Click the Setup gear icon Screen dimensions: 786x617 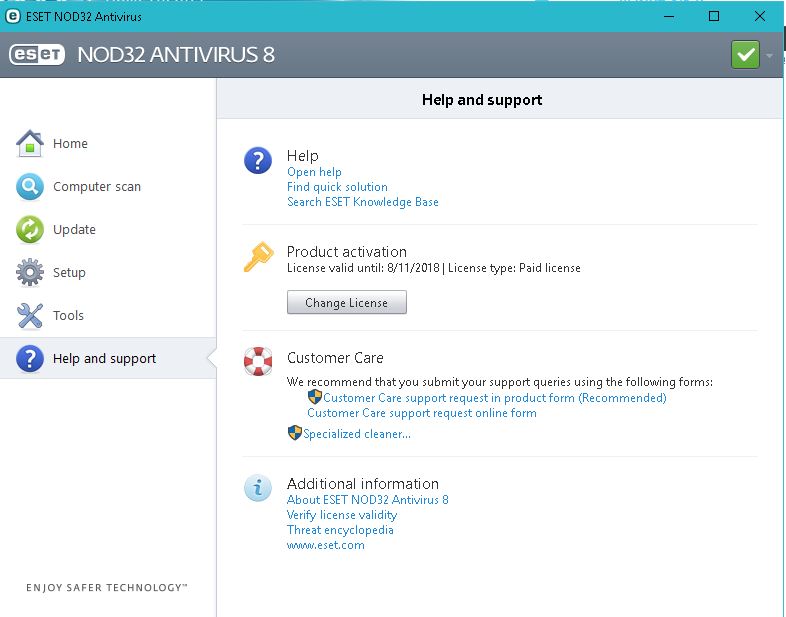30,273
